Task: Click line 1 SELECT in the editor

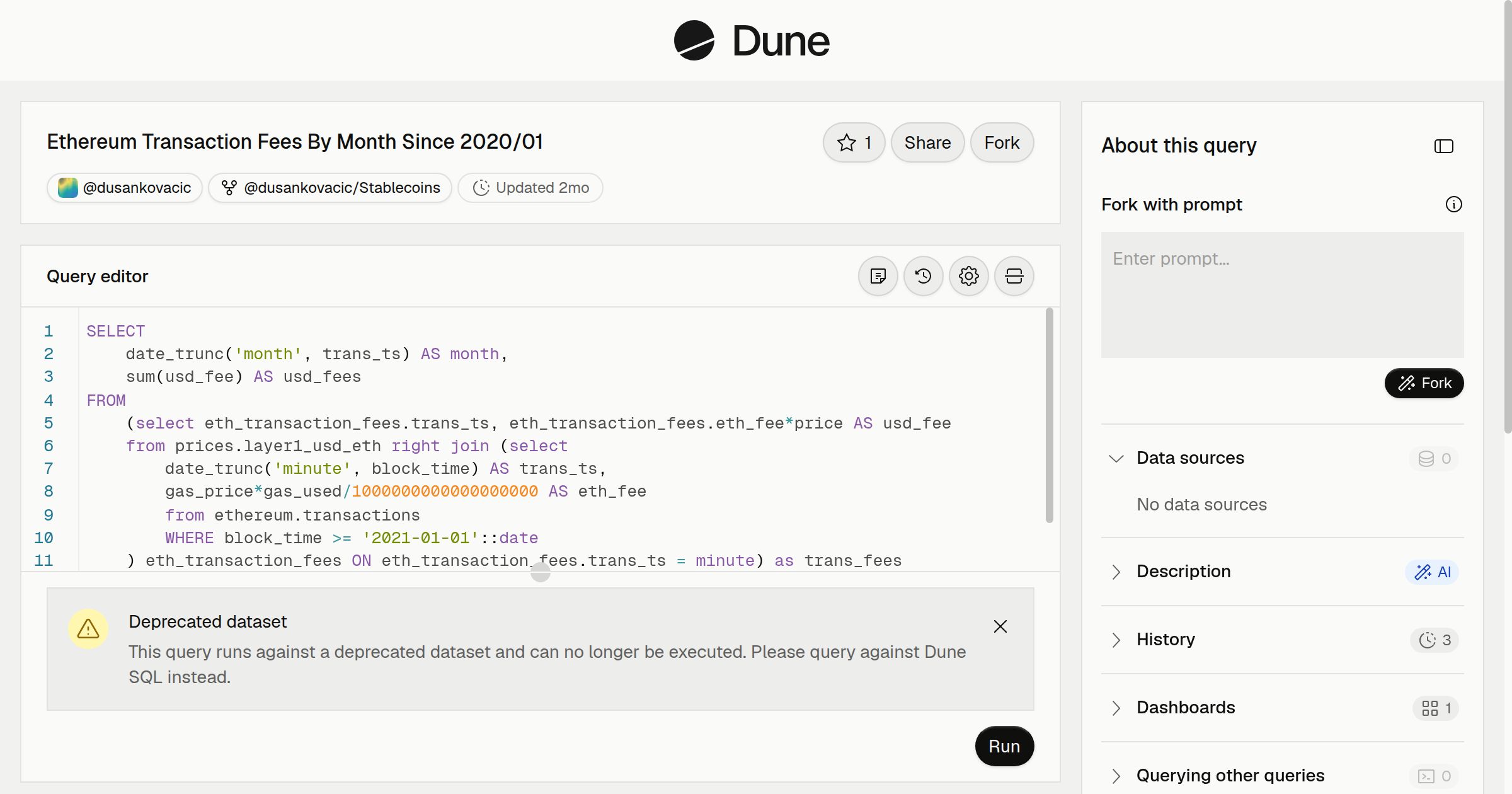Action: [x=116, y=331]
